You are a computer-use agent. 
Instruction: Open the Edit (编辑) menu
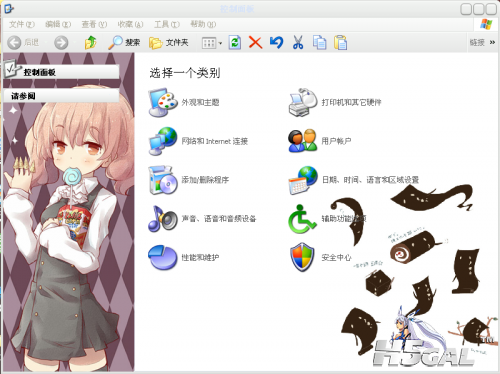pos(58,24)
